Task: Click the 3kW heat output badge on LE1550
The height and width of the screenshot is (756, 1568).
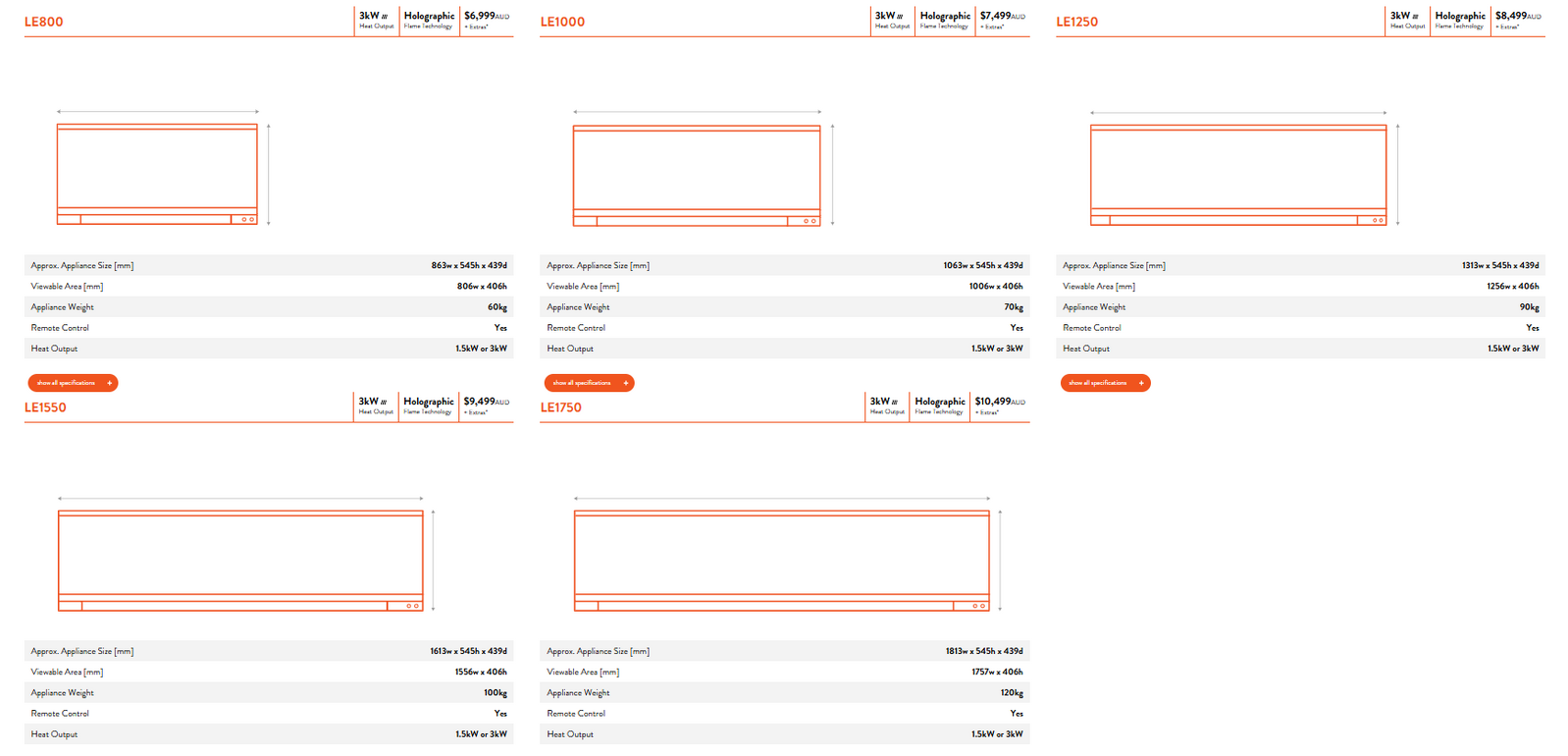Action: tap(376, 405)
